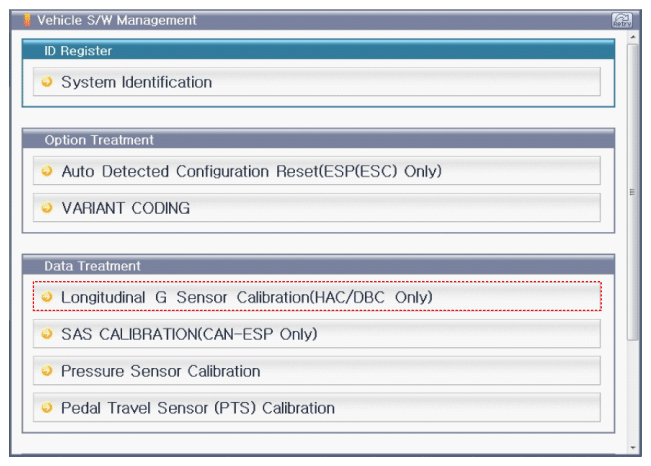Select Auto Detected Configuration Reset(ESP(ESC) Only)
The height and width of the screenshot is (466, 651).
[x=317, y=171]
